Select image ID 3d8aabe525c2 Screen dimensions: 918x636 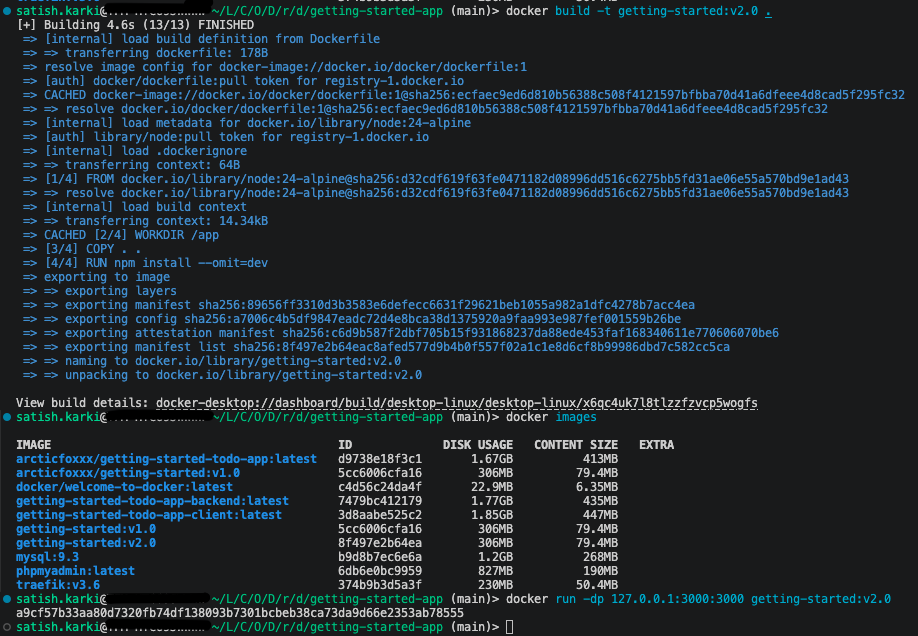pyautogui.click(x=380, y=515)
